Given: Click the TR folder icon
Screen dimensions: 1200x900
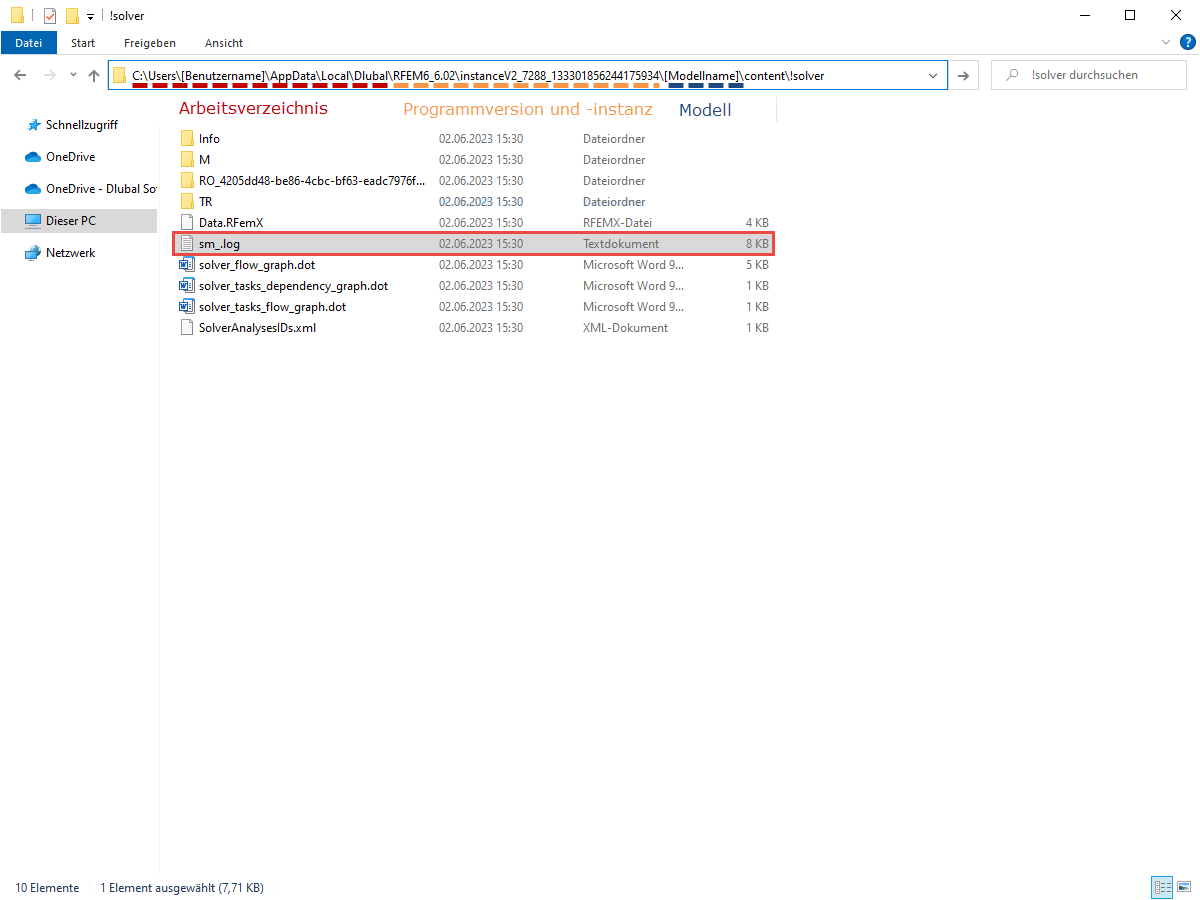Looking at the screenshot, I should tap(187, 202).
